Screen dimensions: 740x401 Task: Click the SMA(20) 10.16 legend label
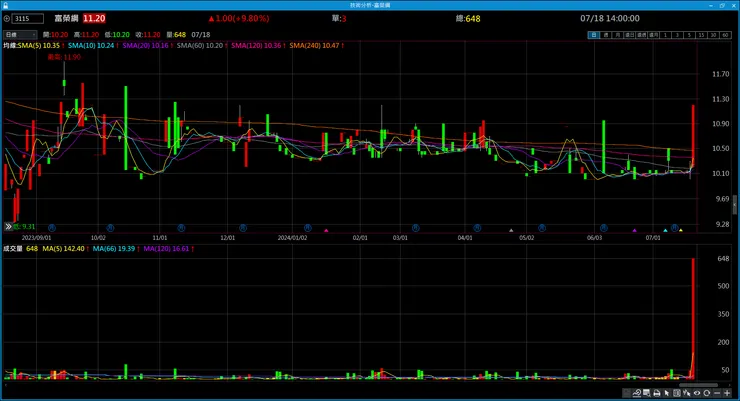[145, 45]
